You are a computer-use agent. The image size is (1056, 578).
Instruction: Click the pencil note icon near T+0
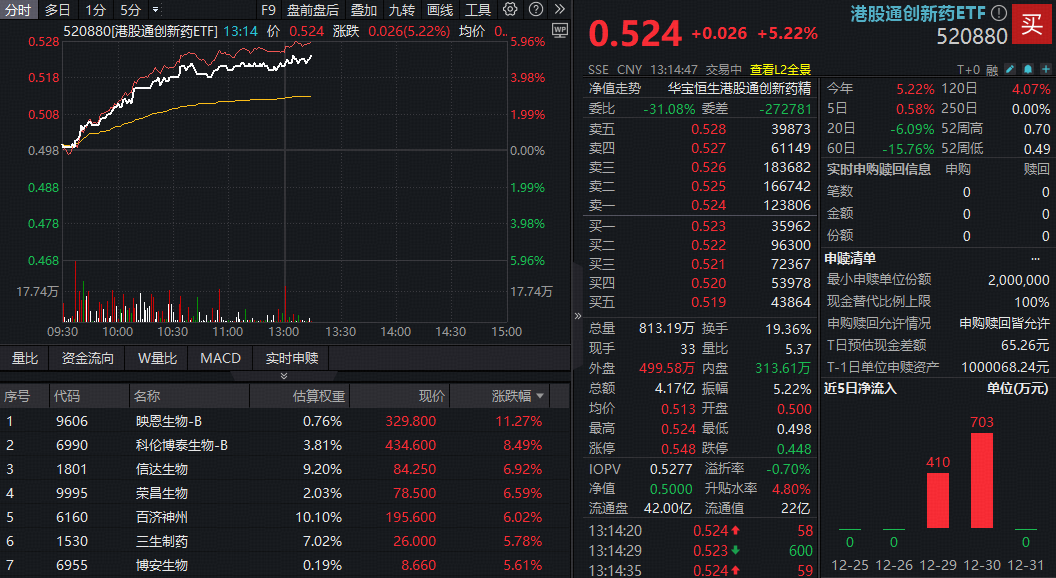(1011, 70)
